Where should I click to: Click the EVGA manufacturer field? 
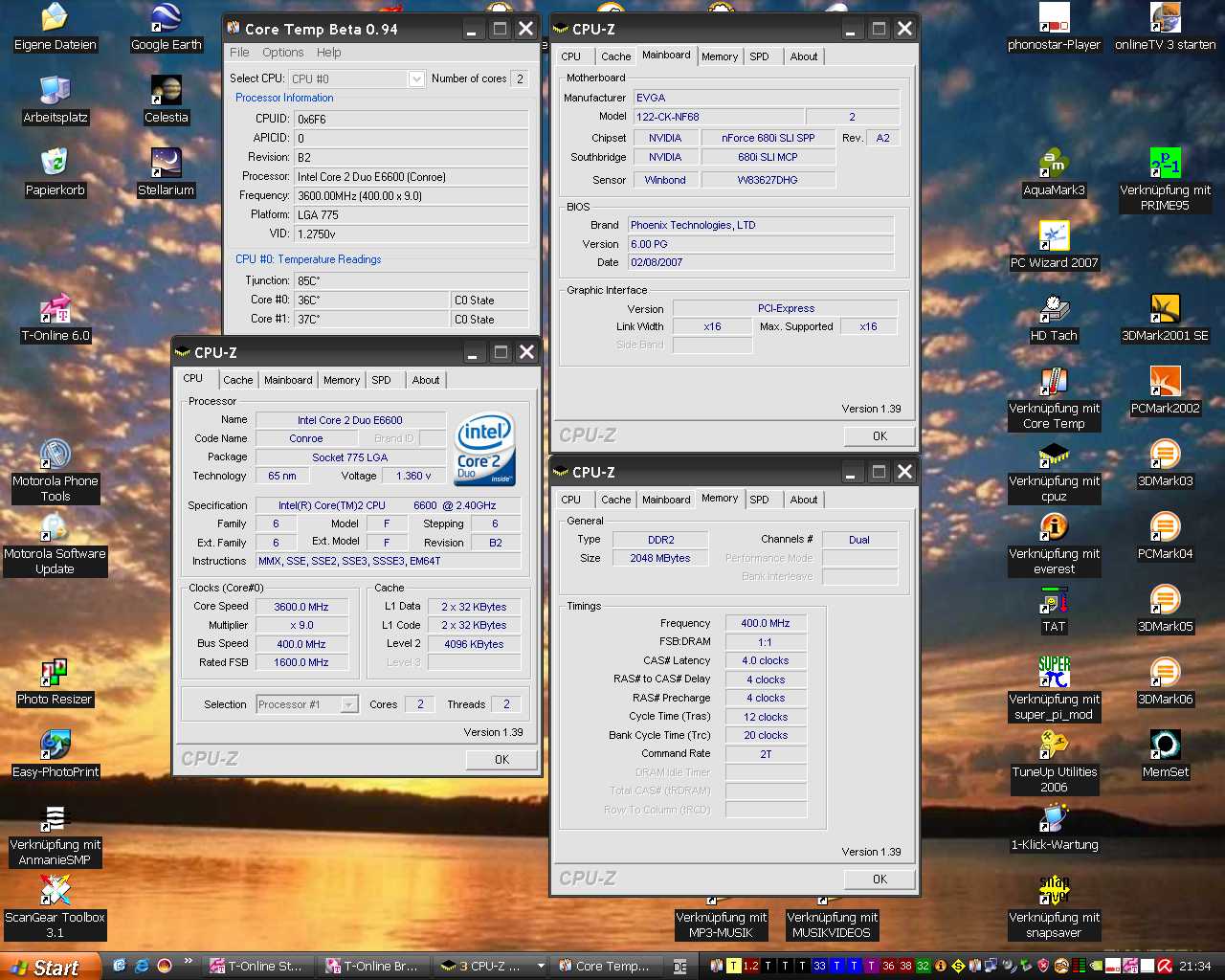click(767, 98)
